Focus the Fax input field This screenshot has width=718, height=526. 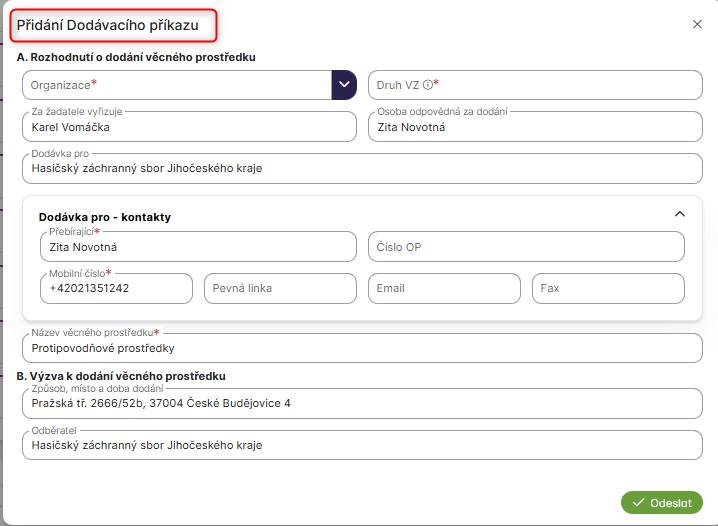click(x=608, y=289)
